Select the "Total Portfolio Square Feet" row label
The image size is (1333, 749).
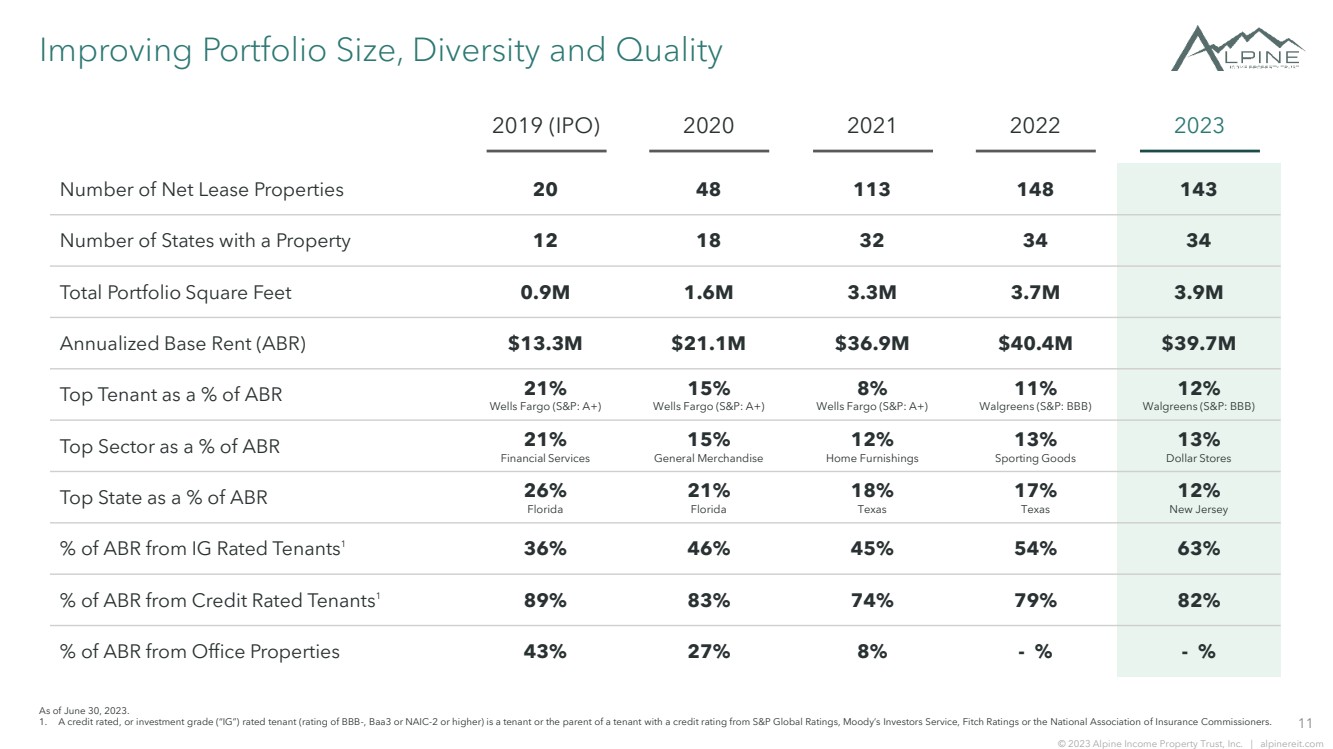tap(176, 292)
